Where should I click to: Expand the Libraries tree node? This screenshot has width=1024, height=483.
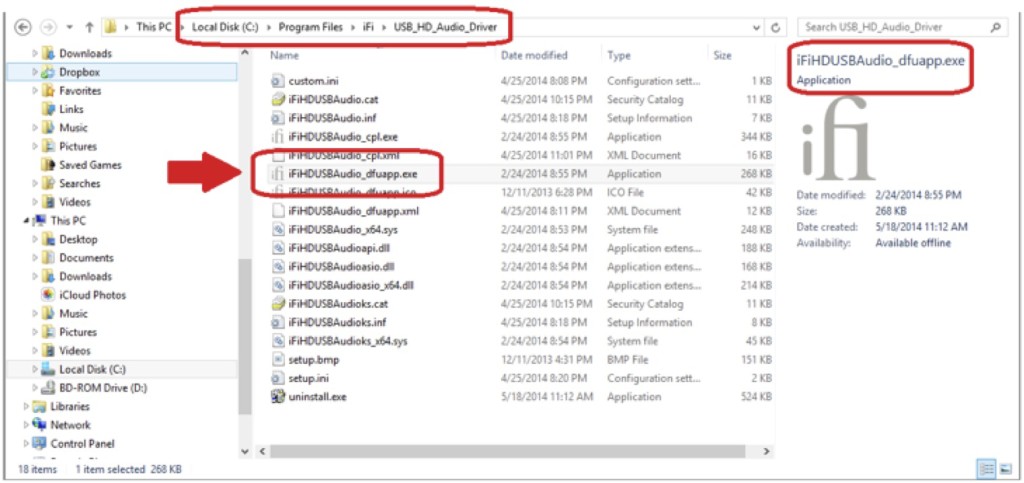tap(26, 407)
